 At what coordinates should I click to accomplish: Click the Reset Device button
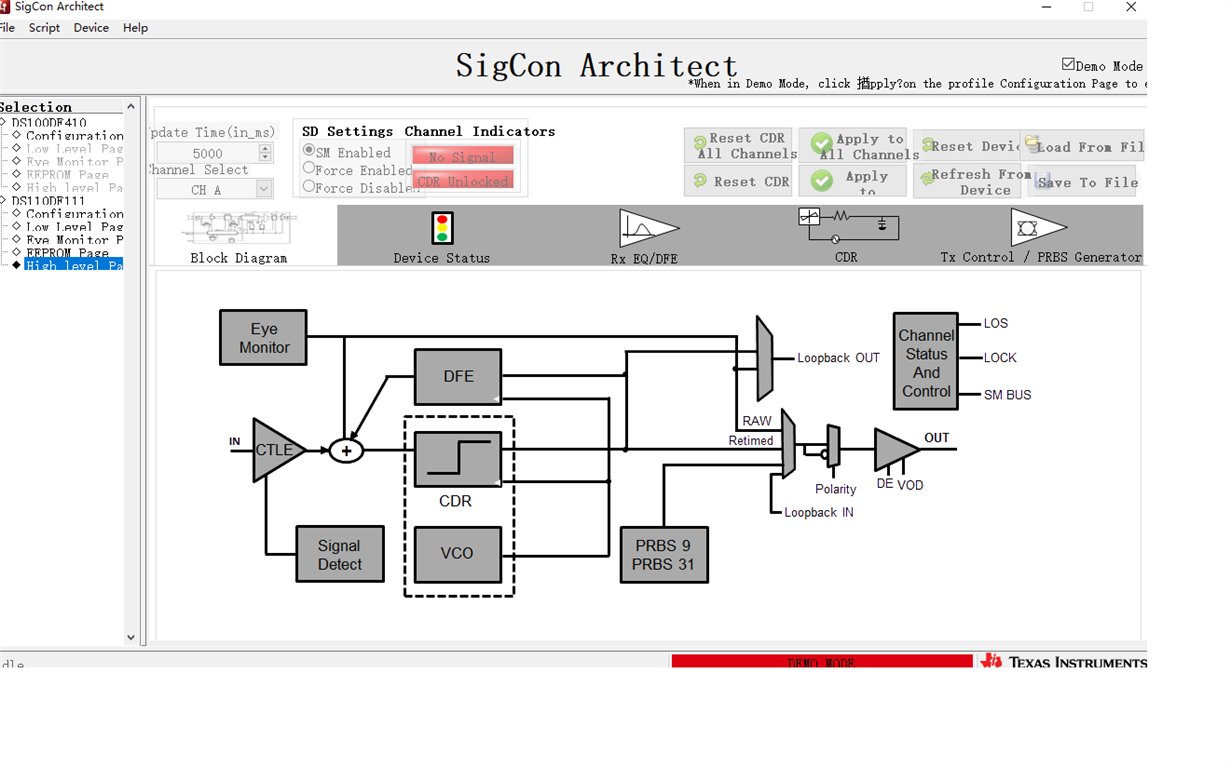point(967,146)
